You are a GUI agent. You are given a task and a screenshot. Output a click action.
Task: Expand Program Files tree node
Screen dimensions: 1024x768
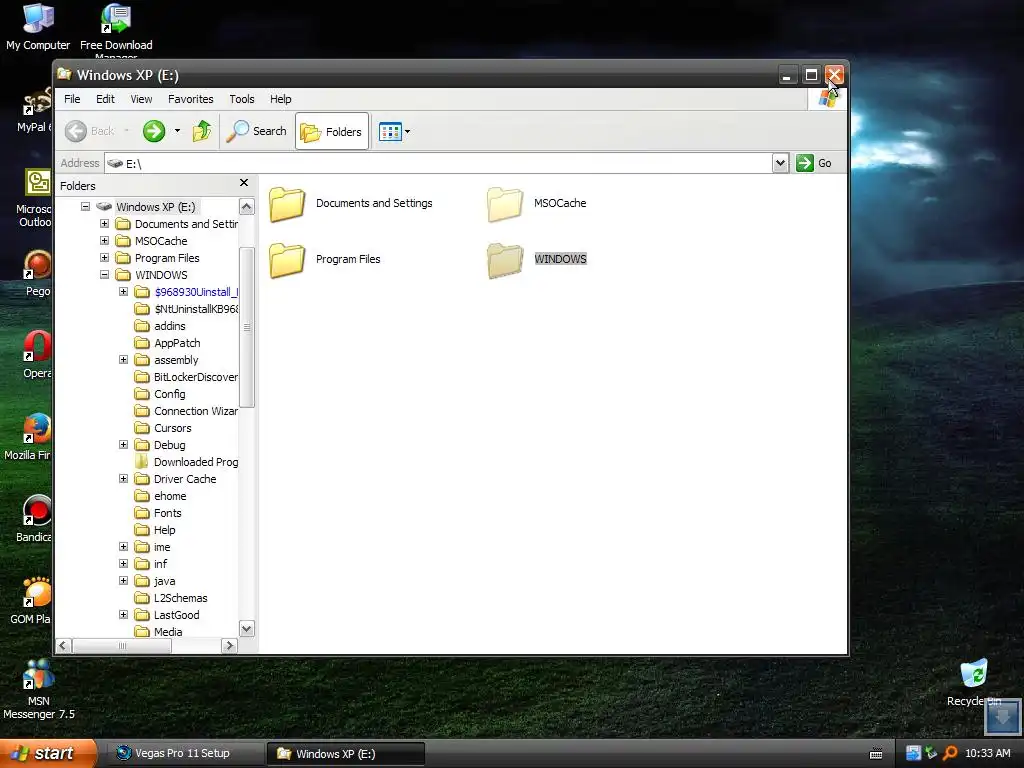click(104, 257)
